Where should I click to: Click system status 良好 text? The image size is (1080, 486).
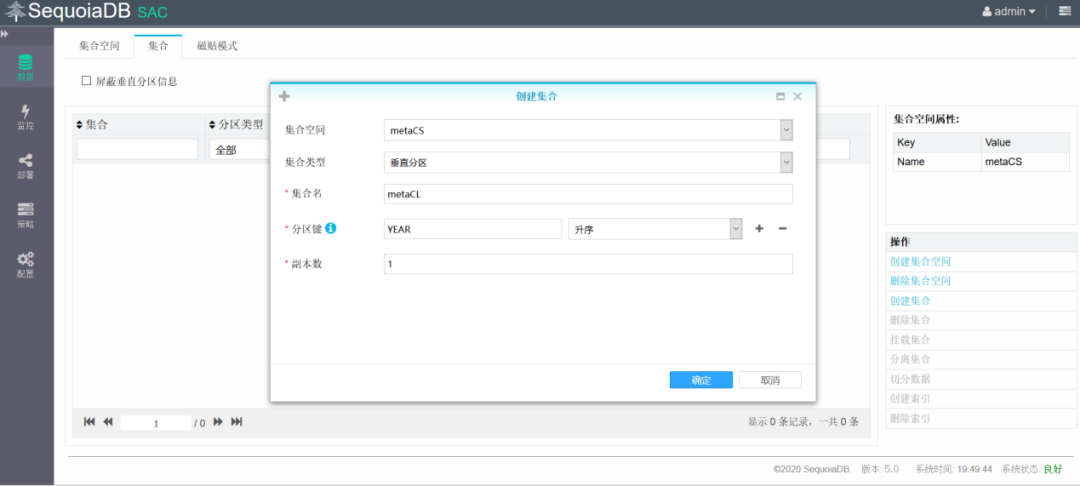pyautogui.click(x=1052, y=469)
